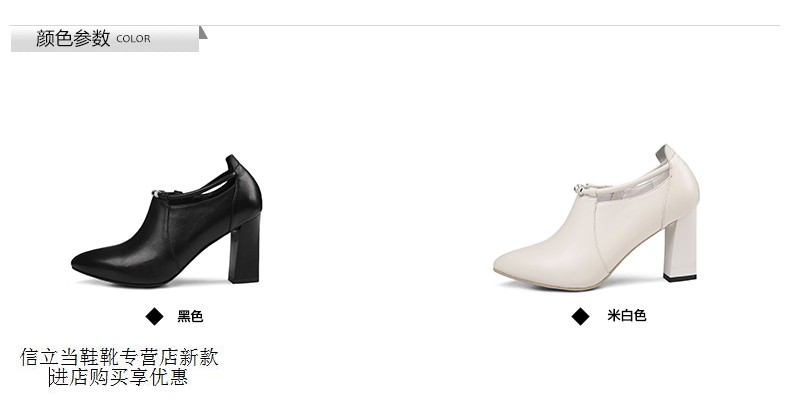Select the black diamond beside 黑色
Image resolution: width=790 pixels, height=404 pixels.
pos(155,316)
